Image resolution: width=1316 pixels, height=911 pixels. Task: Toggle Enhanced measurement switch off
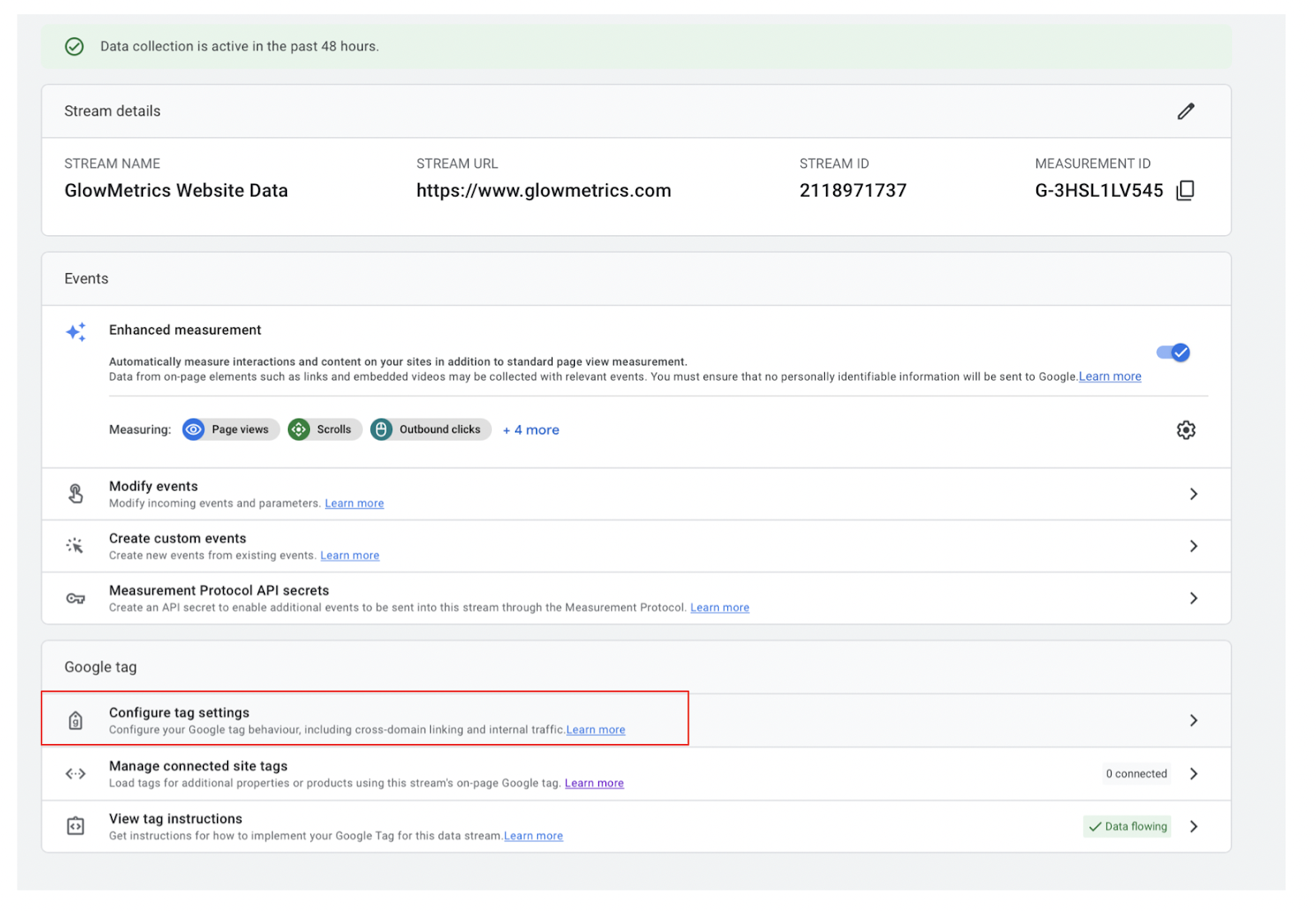pos(1173,353)
